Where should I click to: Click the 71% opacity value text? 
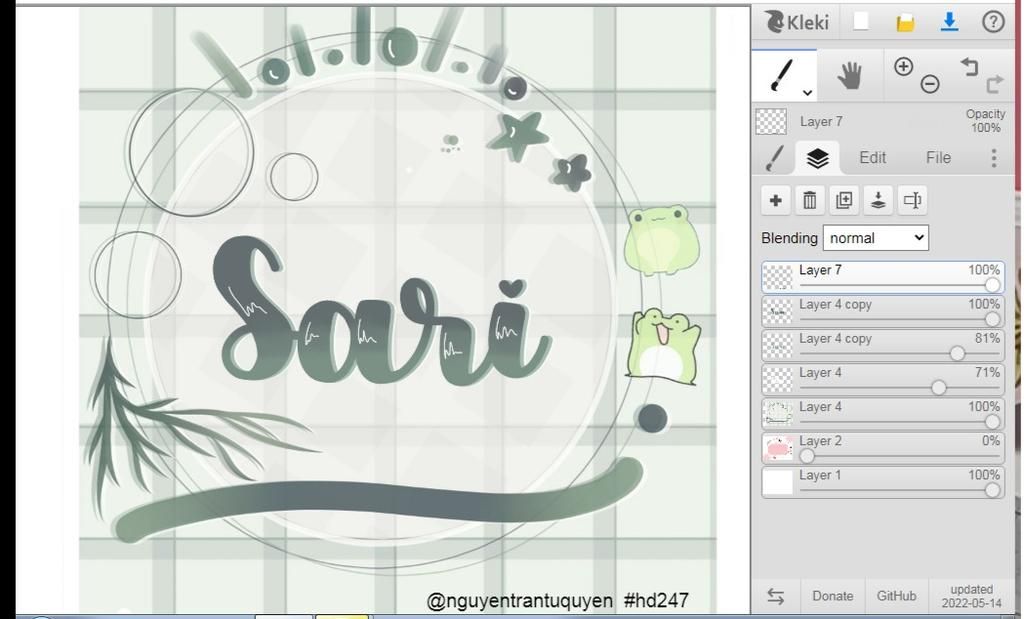[987, 372]
